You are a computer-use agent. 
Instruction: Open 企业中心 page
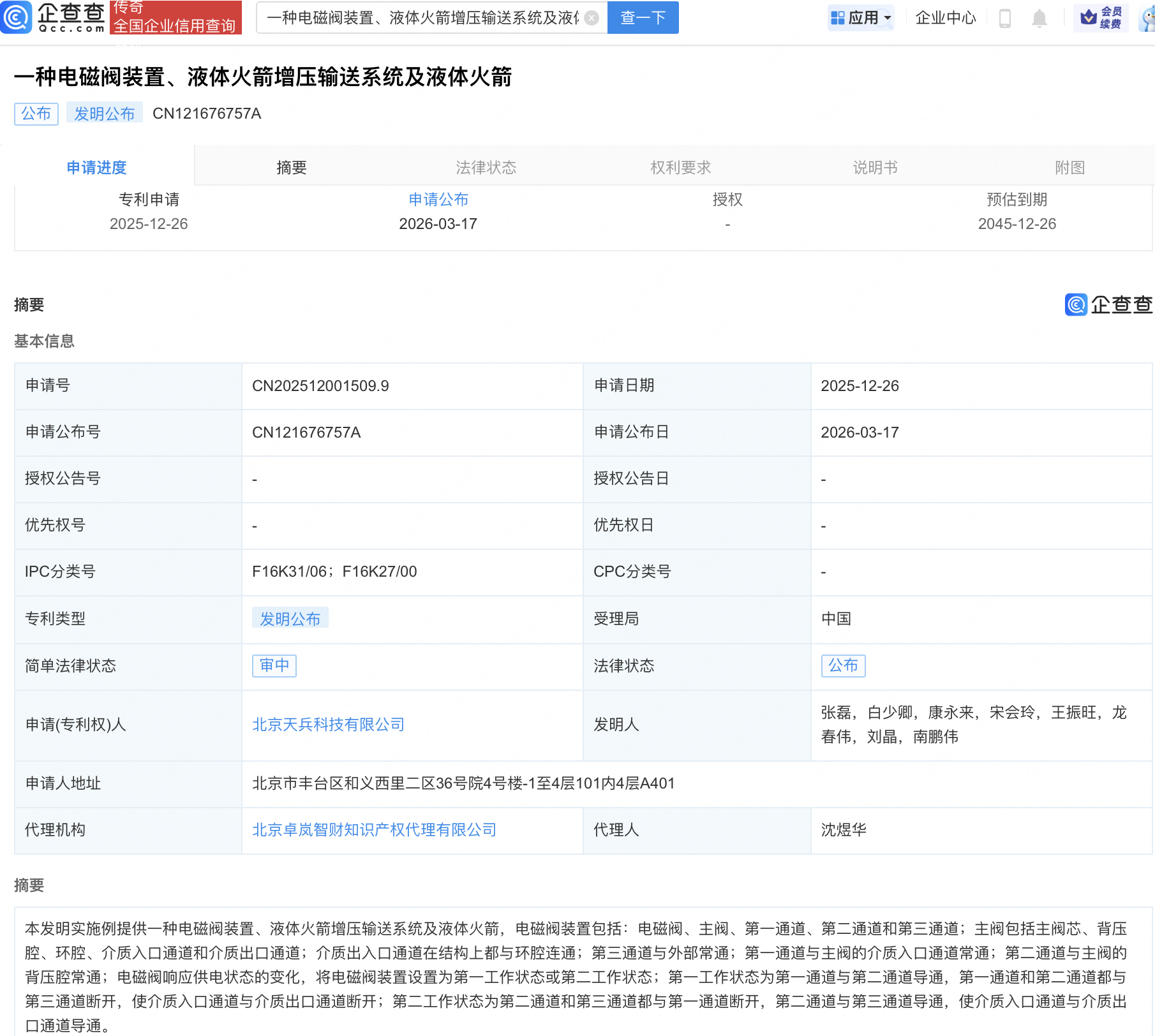point(945,18)
